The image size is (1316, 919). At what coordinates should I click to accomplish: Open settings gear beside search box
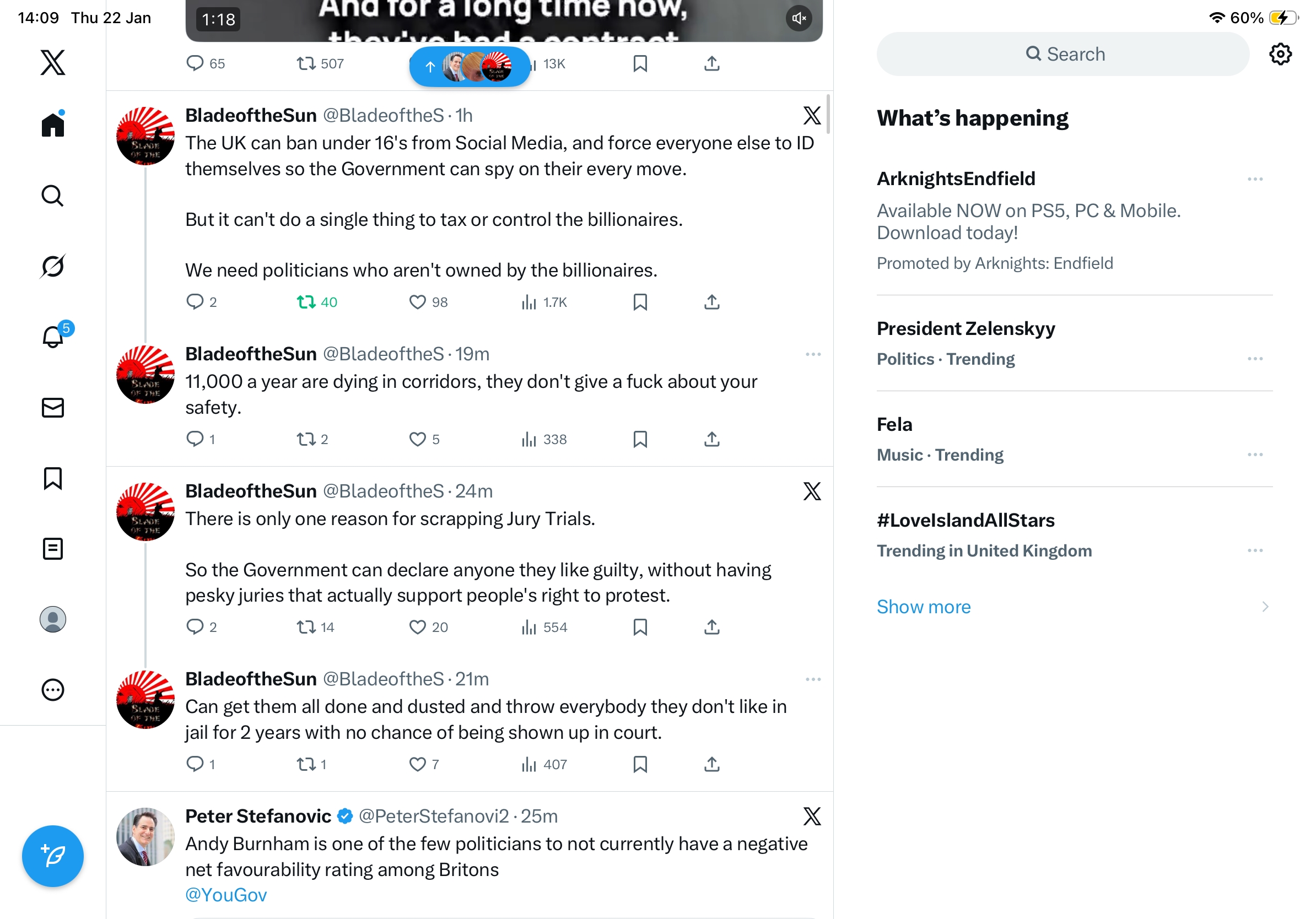click(x=1280, y=55)
